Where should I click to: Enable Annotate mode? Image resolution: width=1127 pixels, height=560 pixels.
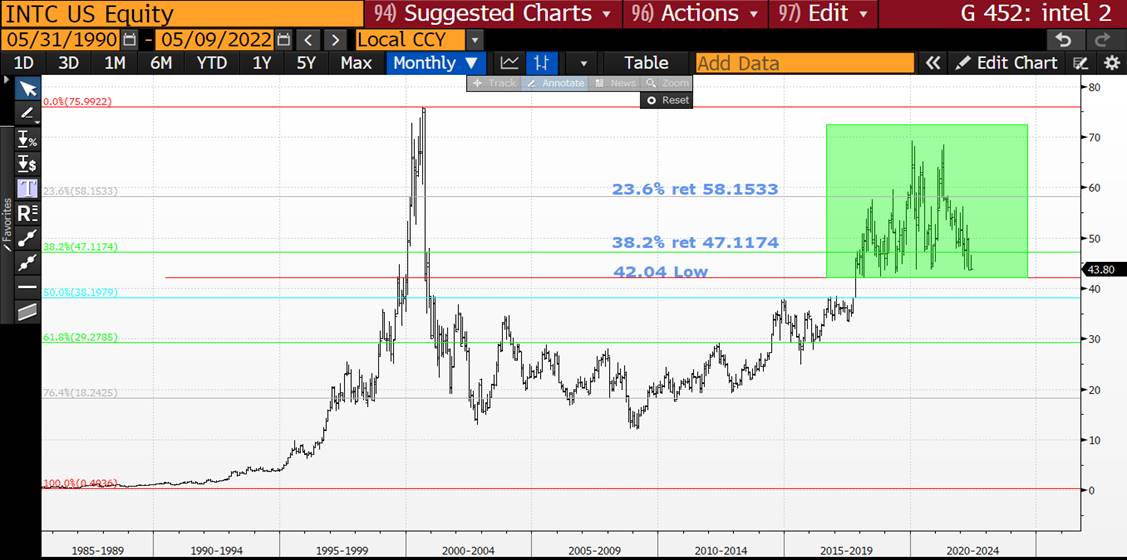tap(554, 83)
